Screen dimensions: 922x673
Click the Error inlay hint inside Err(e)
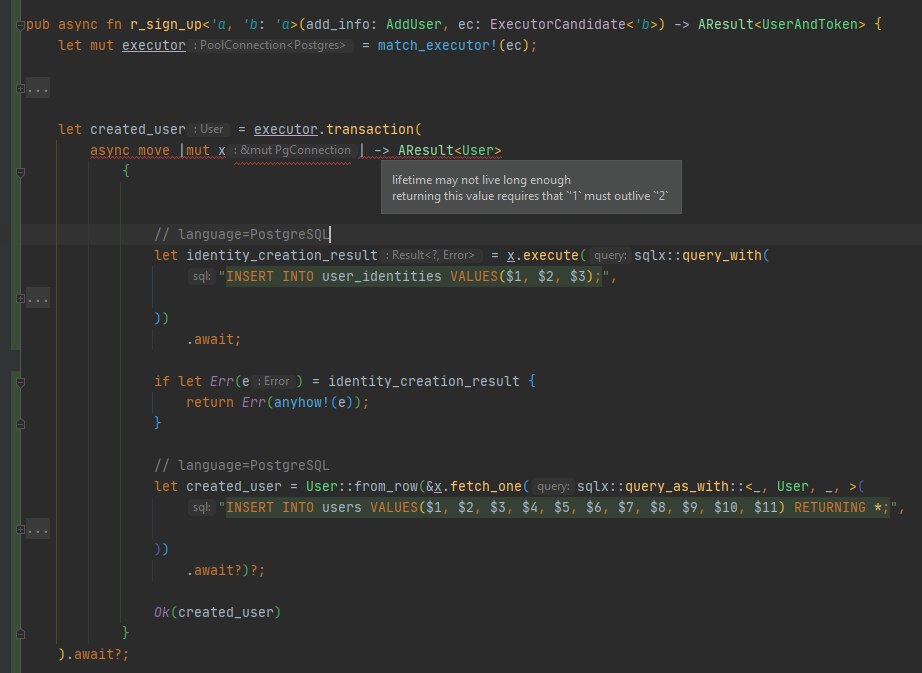coord(273,381)
